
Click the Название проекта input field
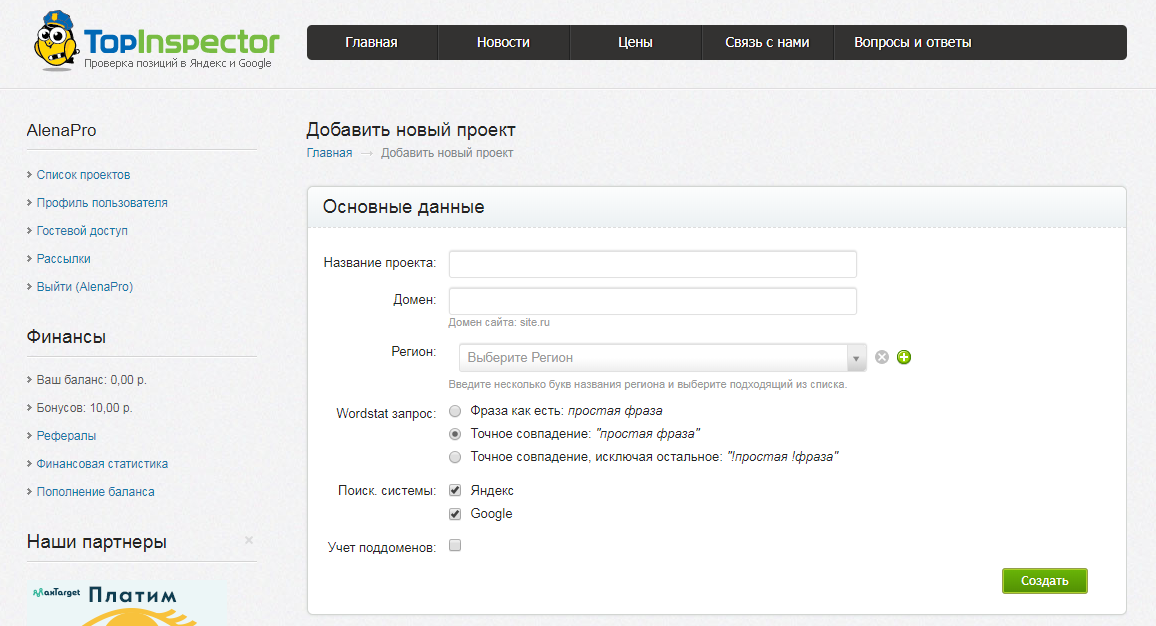(x=651, y=264)
